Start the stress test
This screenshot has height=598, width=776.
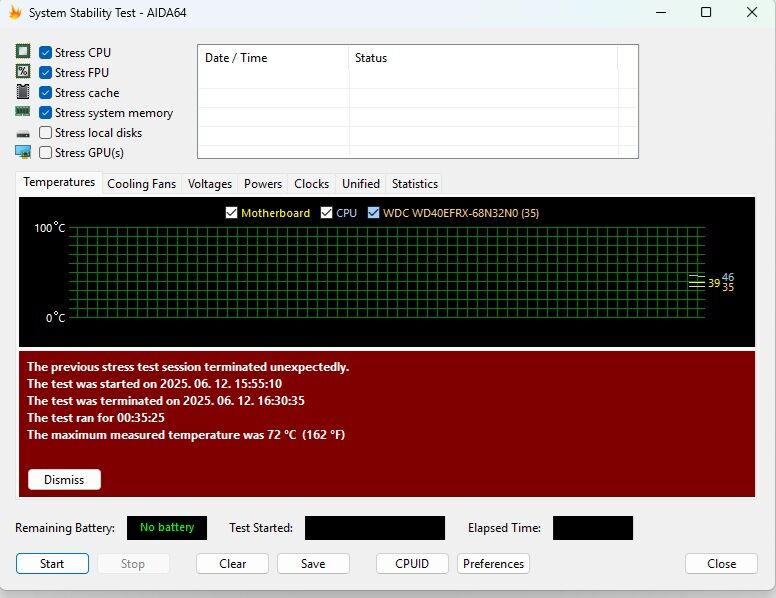point(52,564)
